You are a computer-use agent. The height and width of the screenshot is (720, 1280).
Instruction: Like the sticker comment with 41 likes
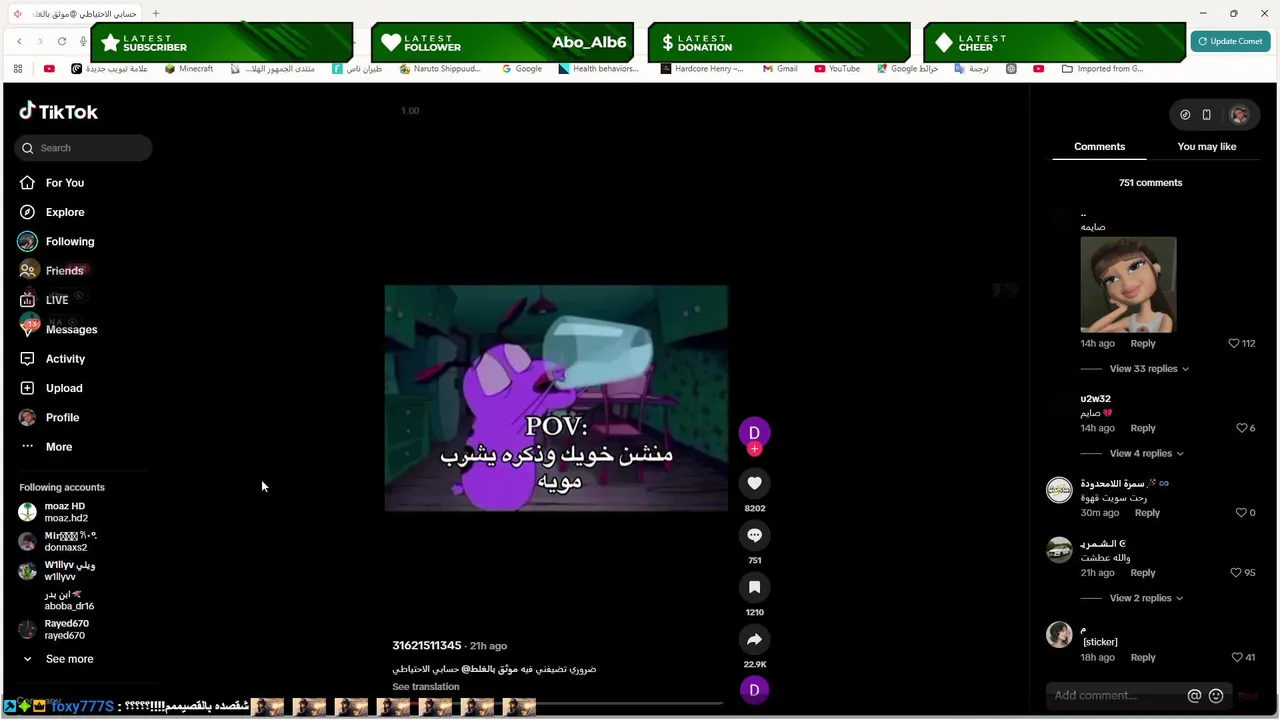1238,658
